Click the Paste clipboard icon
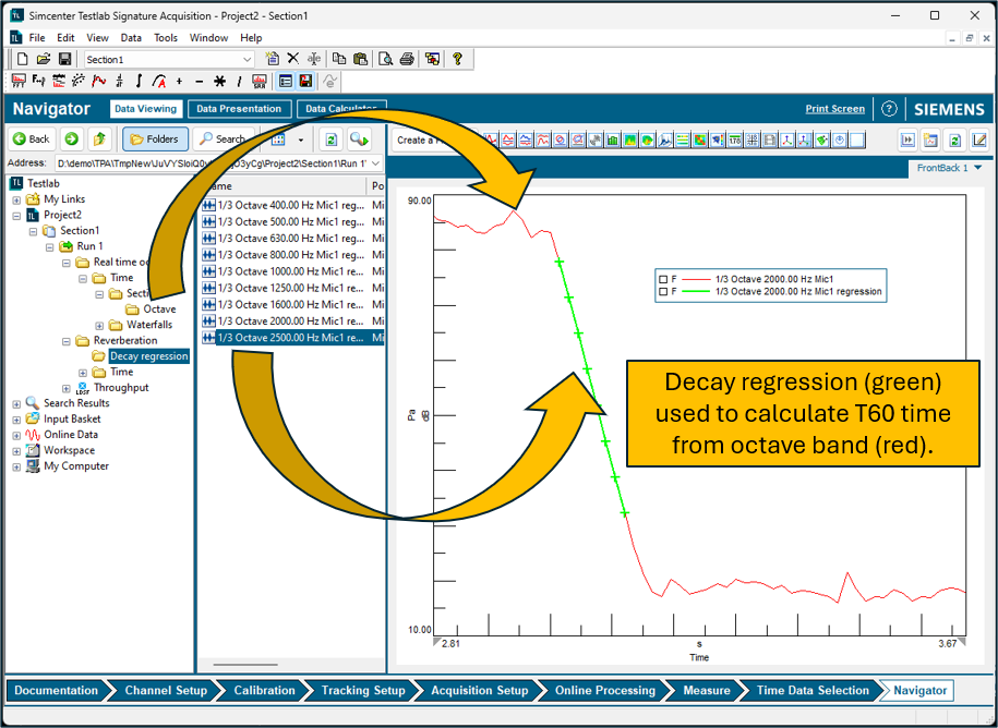 click(x=360, y=59)
